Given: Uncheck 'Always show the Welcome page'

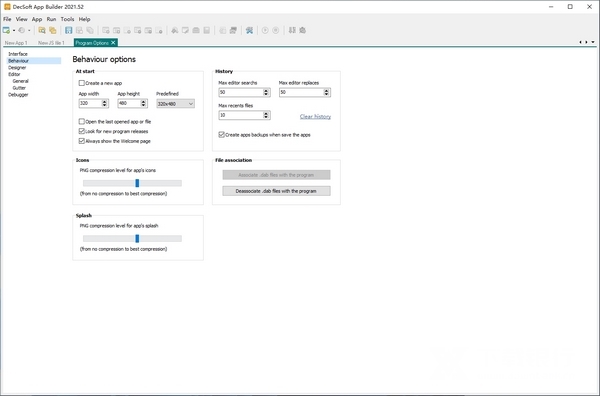Looking at the screenshot, I should click(82, 141).
